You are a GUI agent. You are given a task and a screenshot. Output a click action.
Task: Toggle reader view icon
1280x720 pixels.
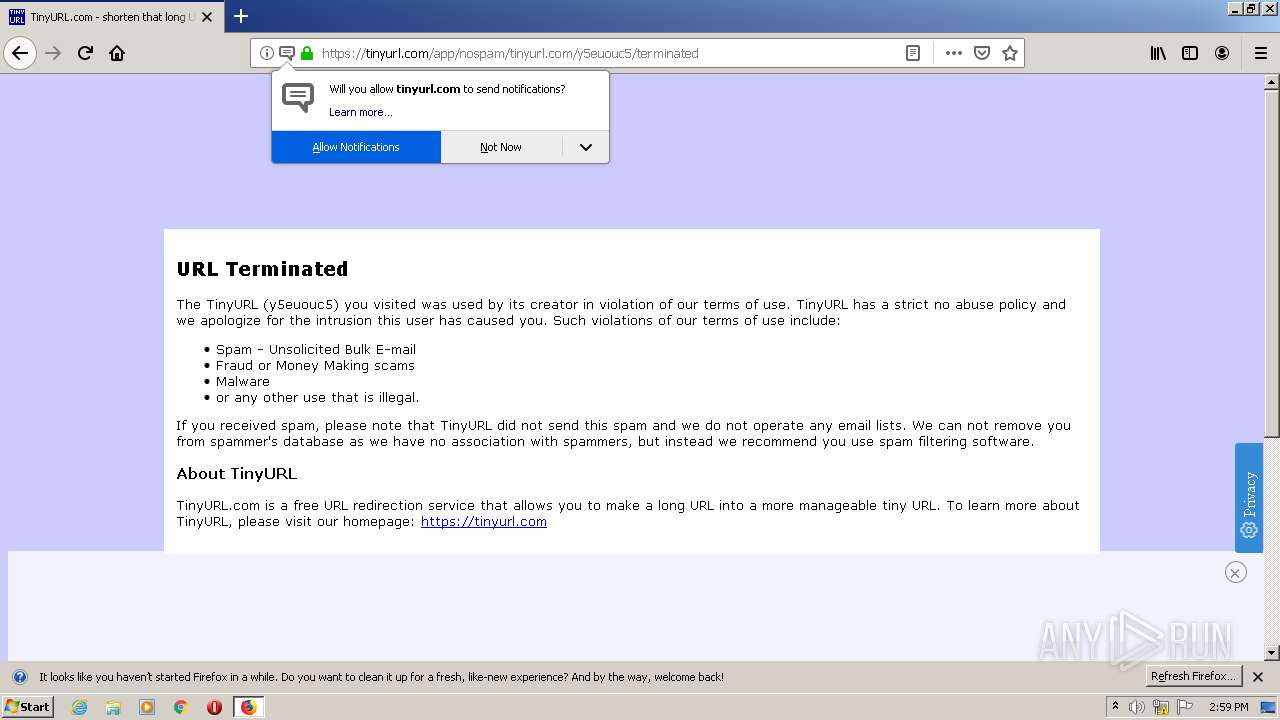pyautogui.click(x=913, y=53)
